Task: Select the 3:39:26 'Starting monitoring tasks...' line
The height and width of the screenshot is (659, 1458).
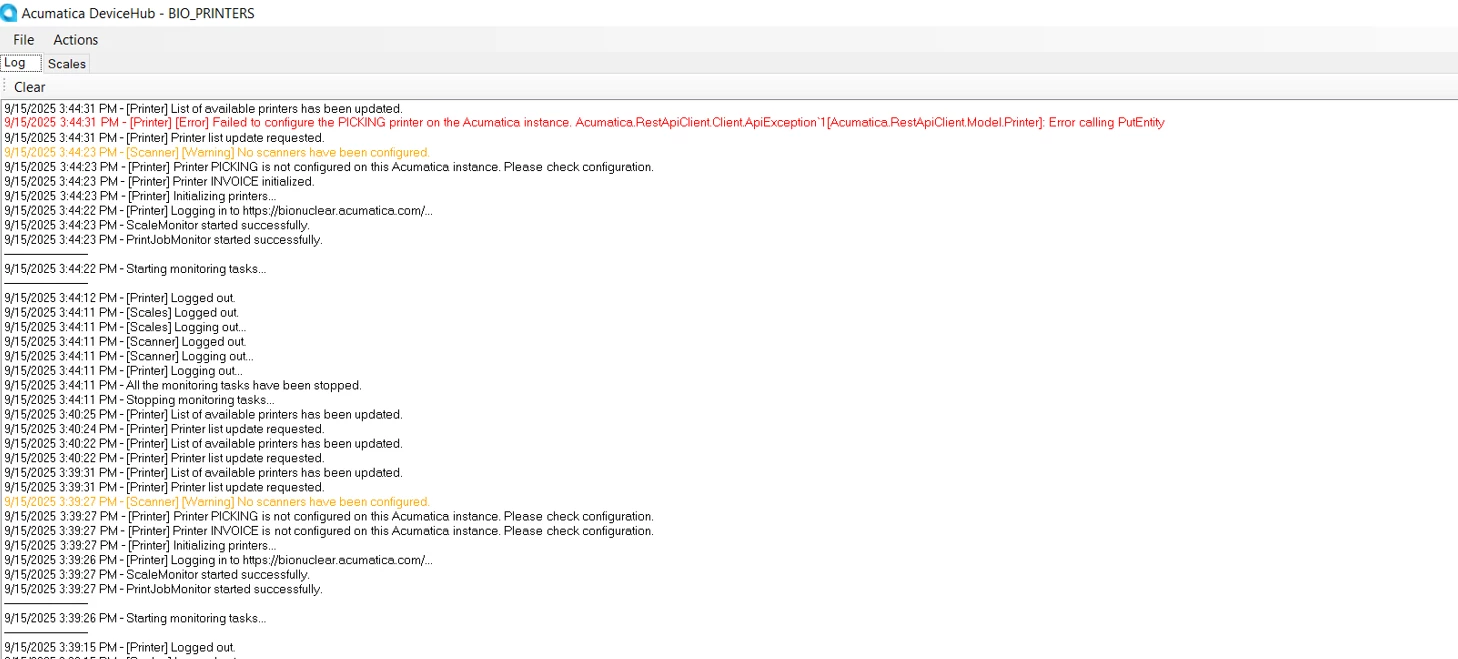Action: click(135, 618)
